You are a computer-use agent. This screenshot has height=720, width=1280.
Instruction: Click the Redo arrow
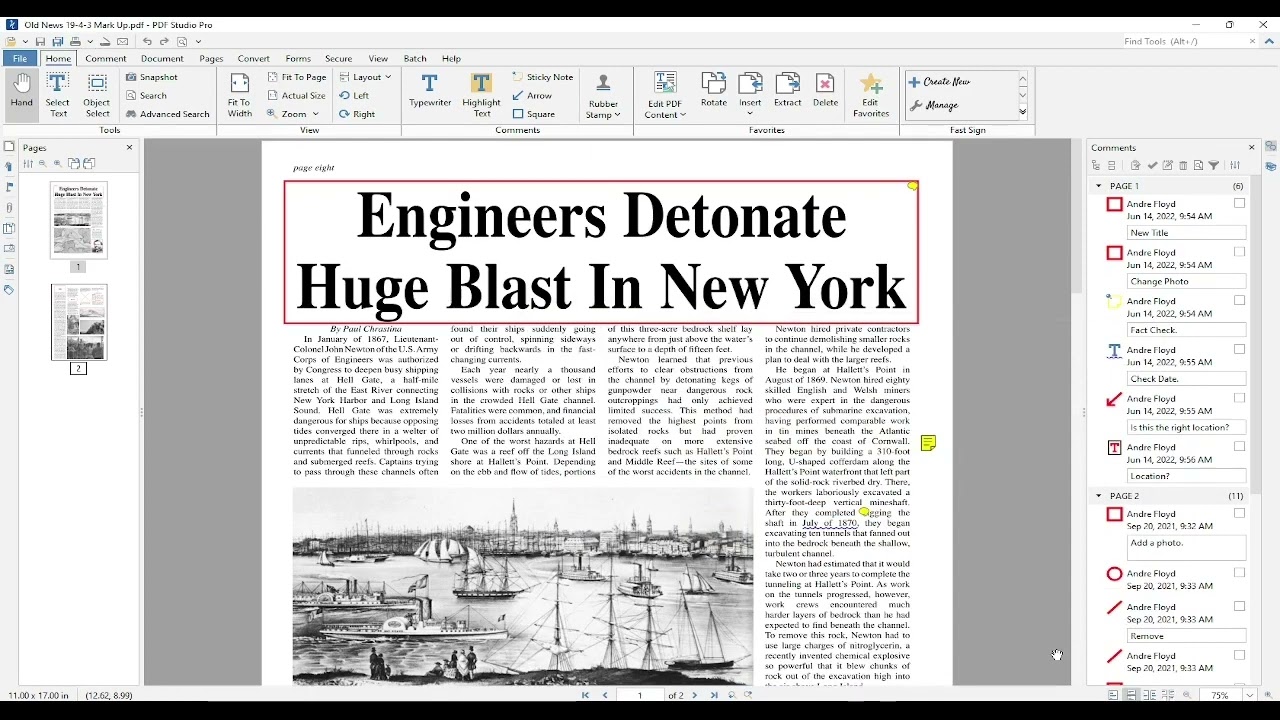point(163,42)
